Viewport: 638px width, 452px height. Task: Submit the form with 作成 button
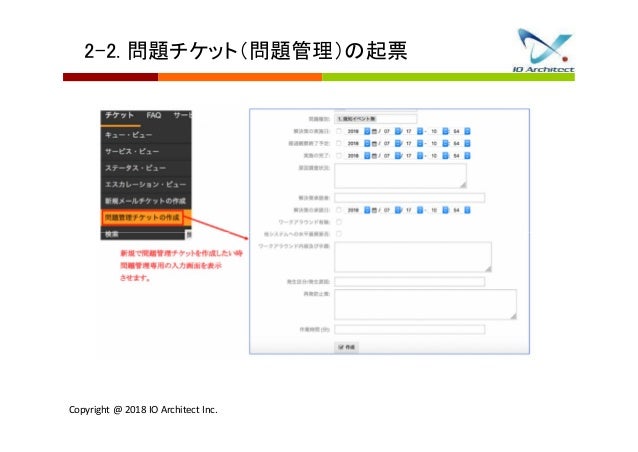click(347, 347)
